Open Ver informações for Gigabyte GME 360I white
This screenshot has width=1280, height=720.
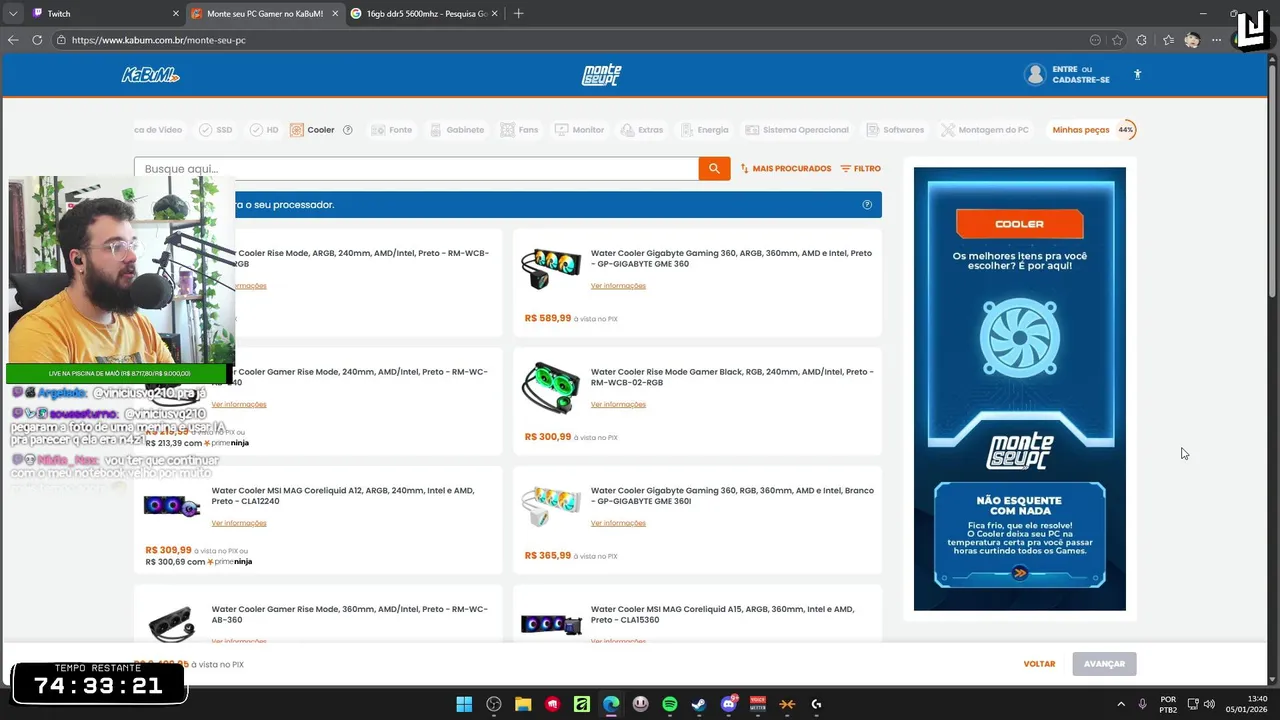pos(618,523)
